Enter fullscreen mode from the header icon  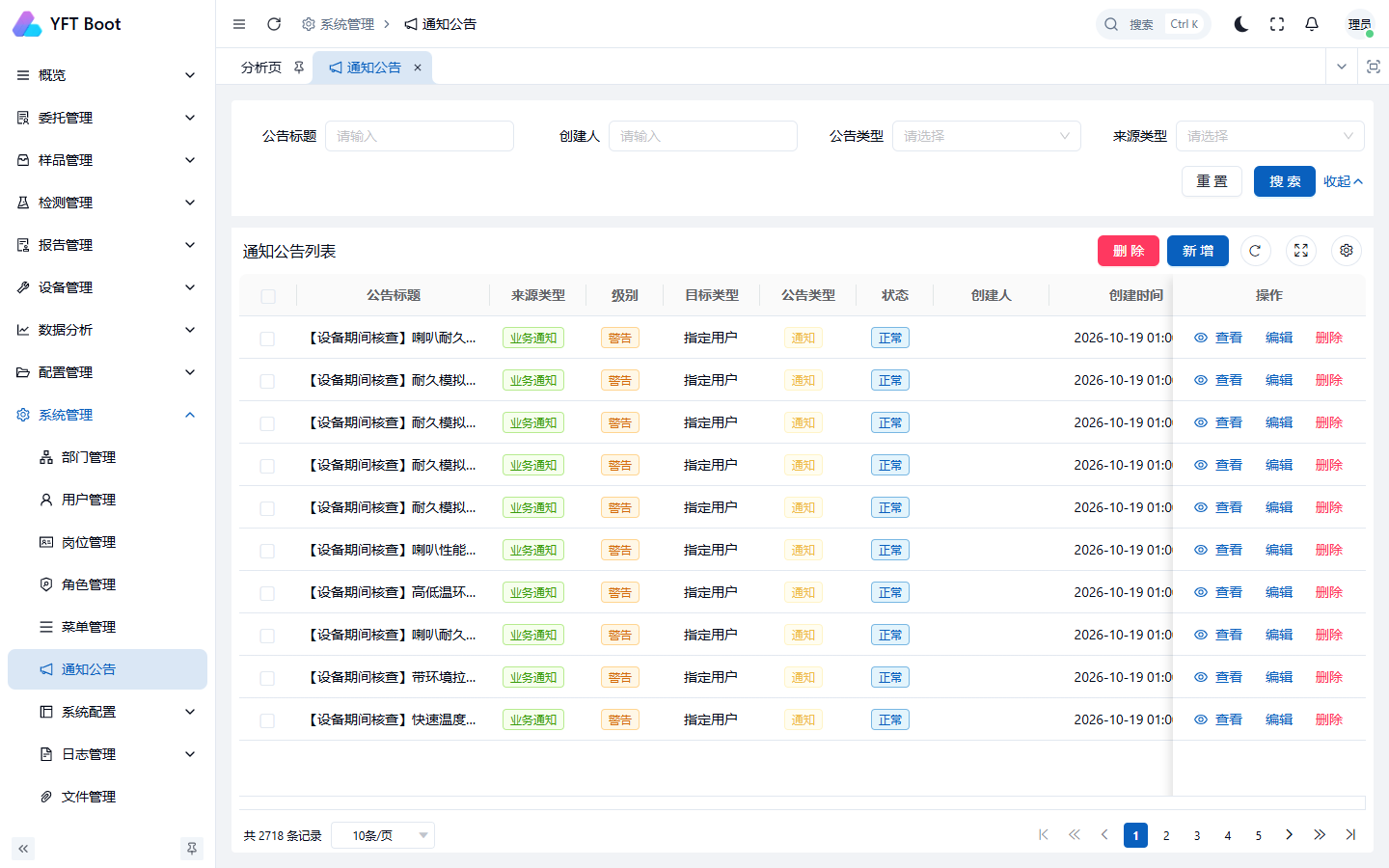(1277, 24)
